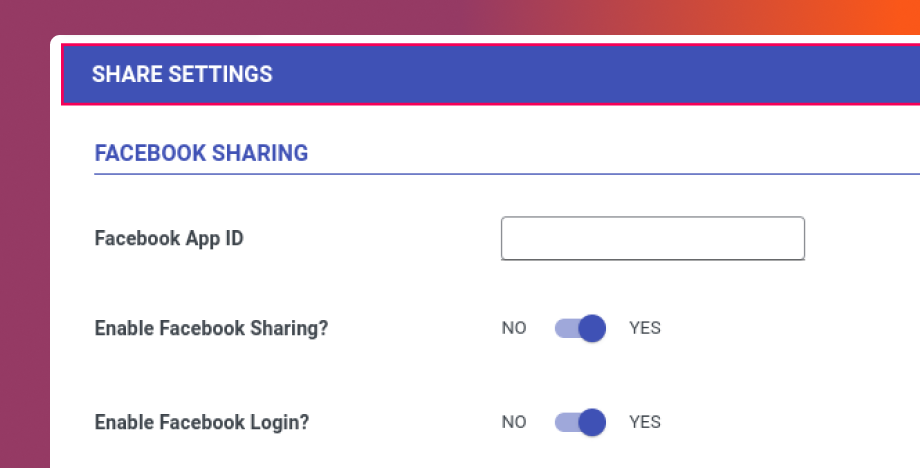
Task: Choose NO beside Enable Facebook Login
Action: click(x=514, y=422)
